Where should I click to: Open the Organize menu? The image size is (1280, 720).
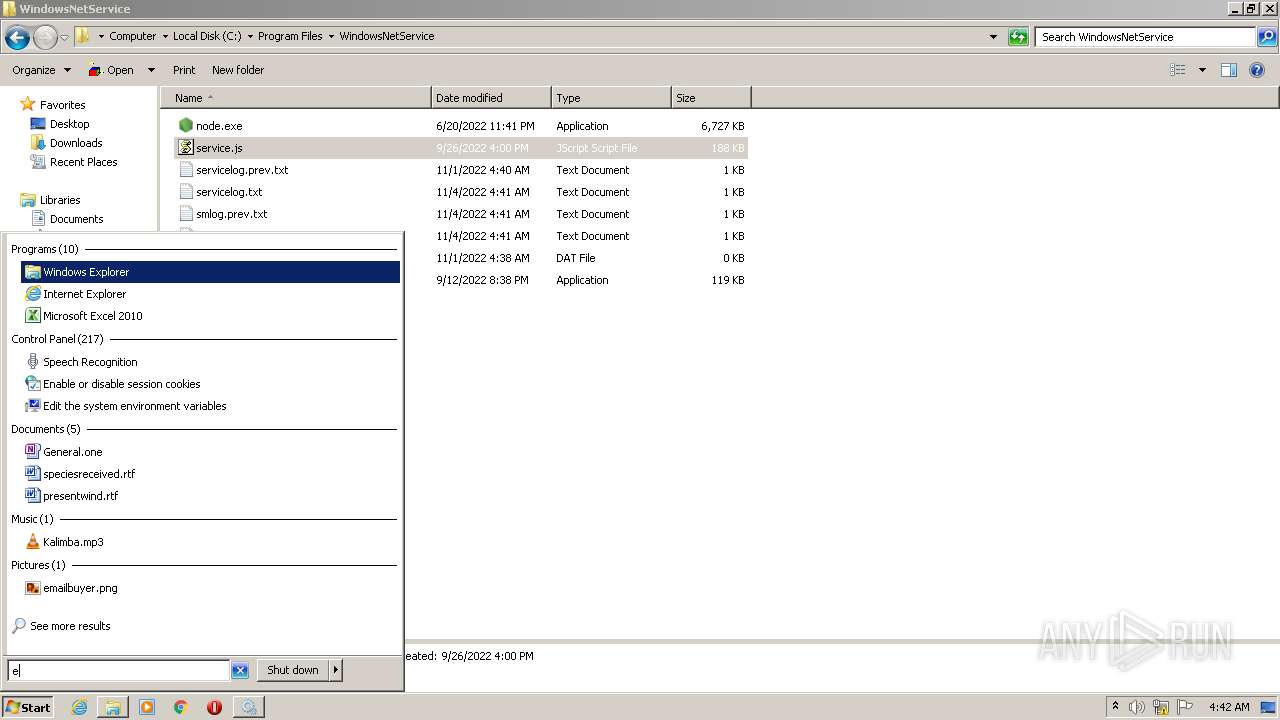[41, 70]
